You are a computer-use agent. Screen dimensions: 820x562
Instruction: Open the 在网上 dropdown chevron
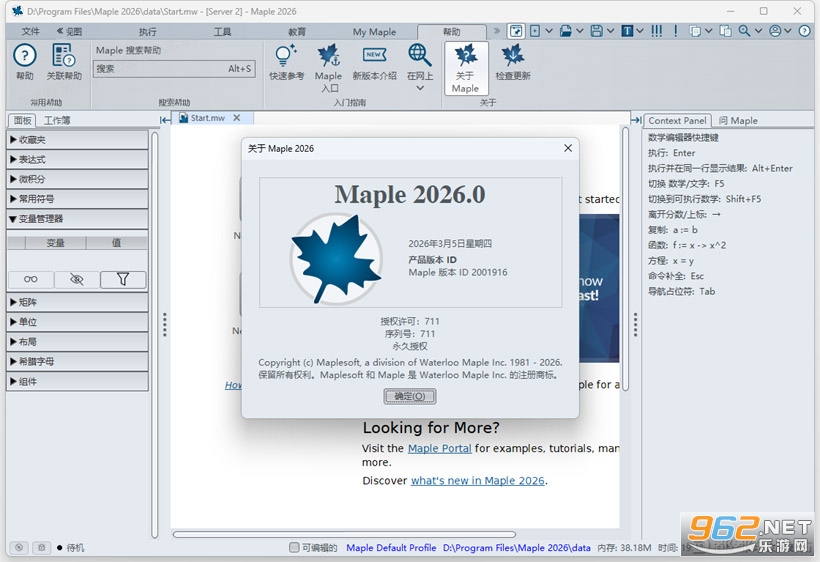(x=420, y=88)
